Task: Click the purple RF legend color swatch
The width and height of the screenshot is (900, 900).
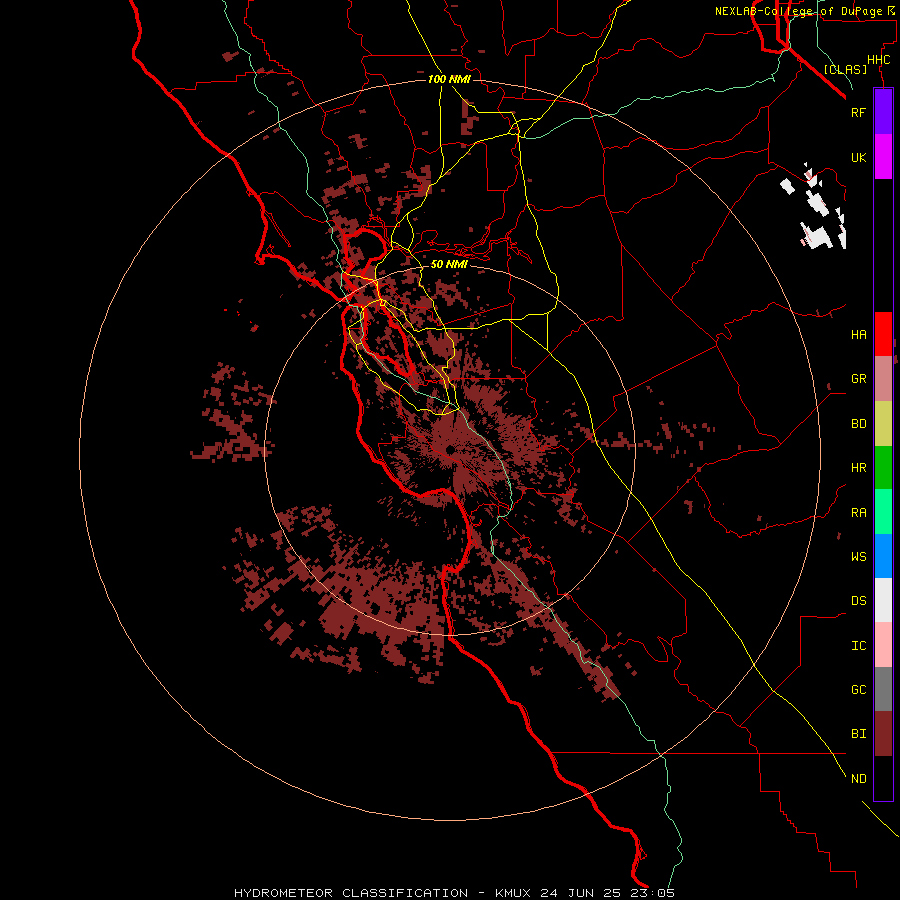Action: click(x=883, y=112)
